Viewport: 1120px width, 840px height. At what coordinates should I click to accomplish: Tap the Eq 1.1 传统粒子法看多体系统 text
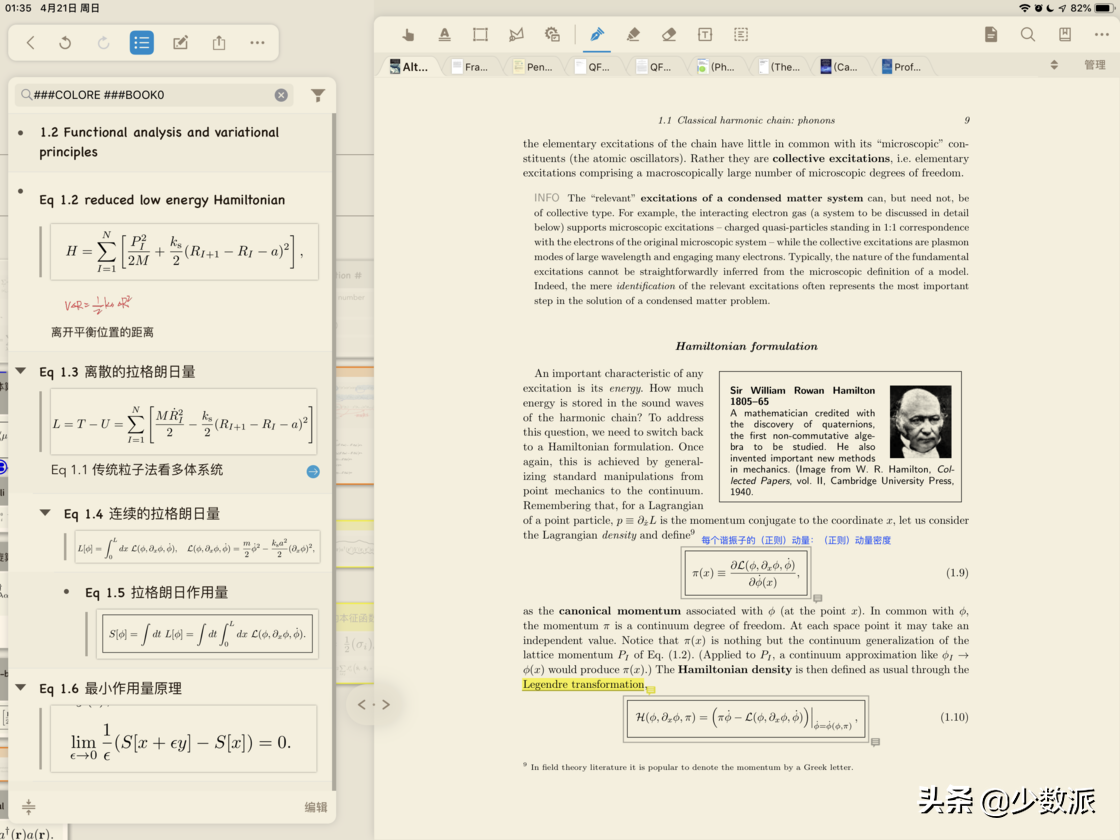click(x=136, y=470)
